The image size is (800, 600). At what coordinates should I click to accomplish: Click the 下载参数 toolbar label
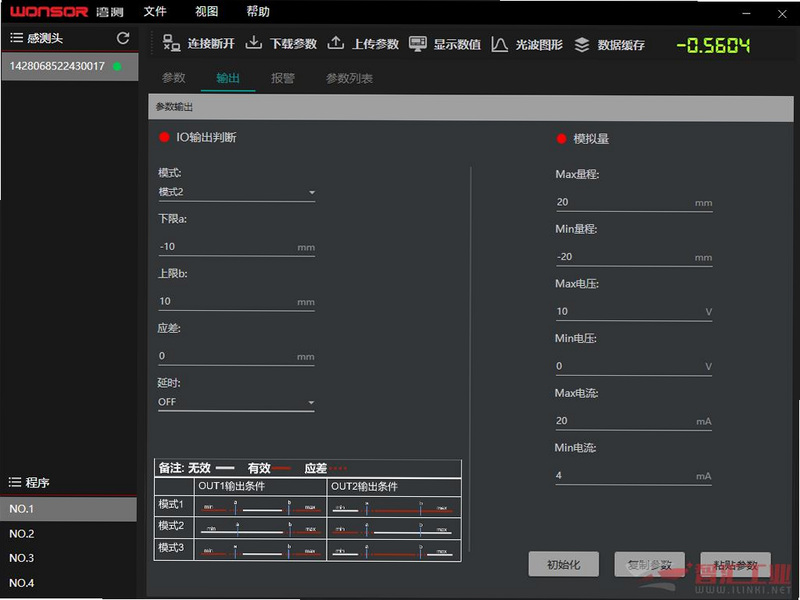[x=293, y=44]
